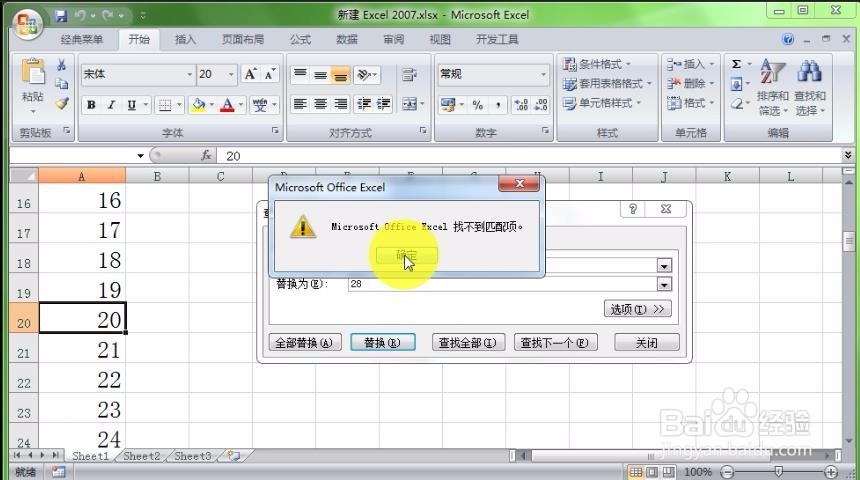Merge and center cells
This screenshot has width=860, height=480.
(410, 104)
